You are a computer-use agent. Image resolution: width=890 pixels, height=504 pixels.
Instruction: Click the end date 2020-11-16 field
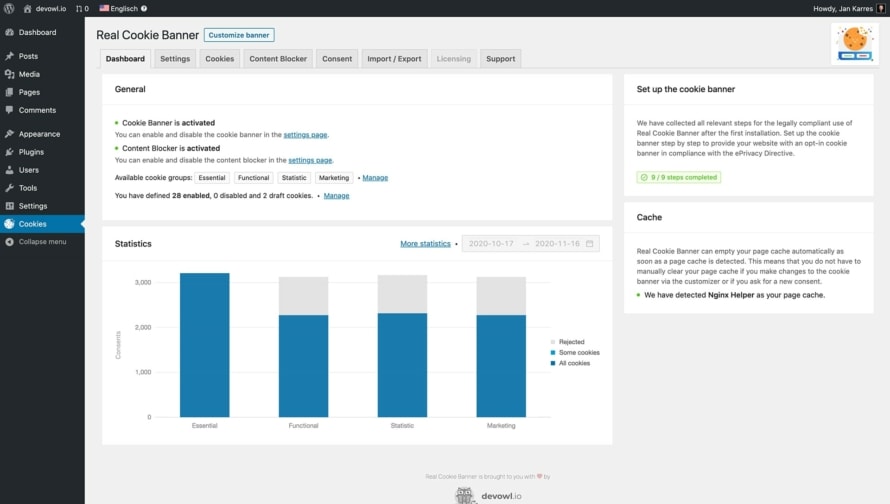(x=557, y=243)
